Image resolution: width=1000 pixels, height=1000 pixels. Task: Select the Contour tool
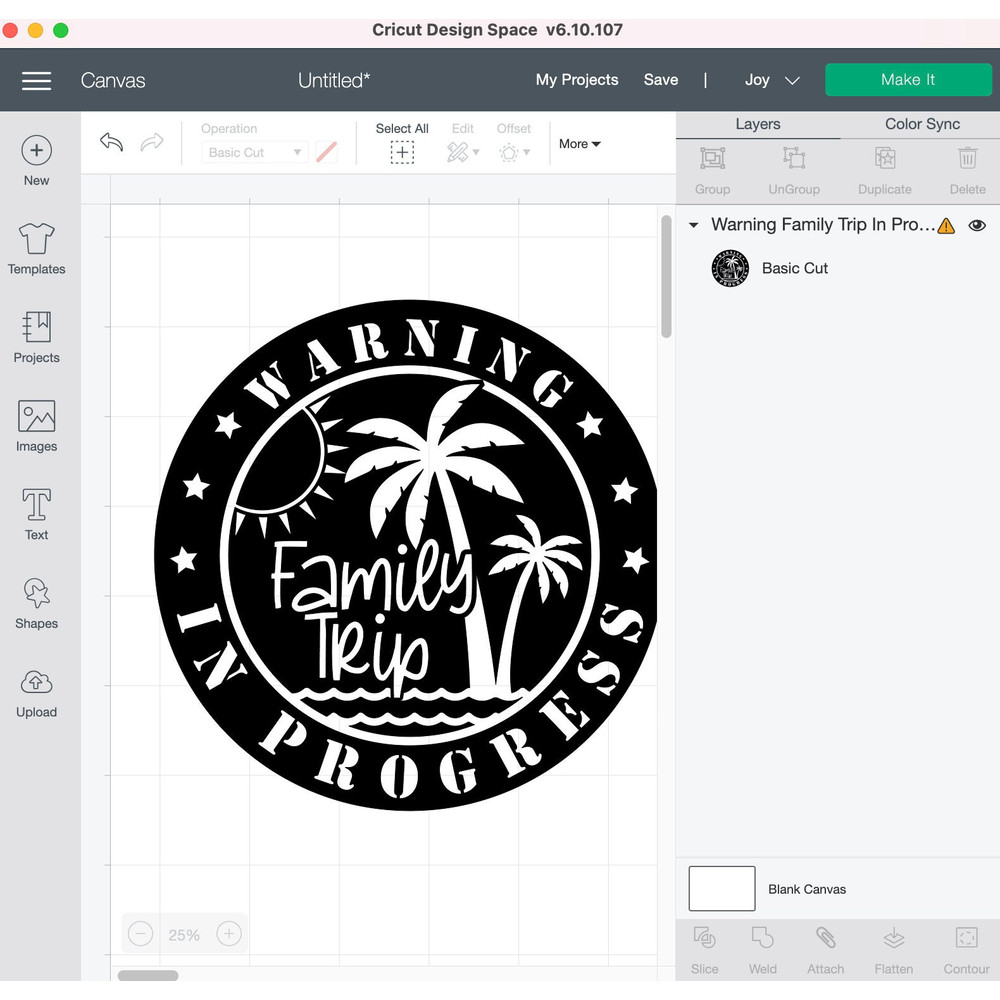click(x=965, y=948)
